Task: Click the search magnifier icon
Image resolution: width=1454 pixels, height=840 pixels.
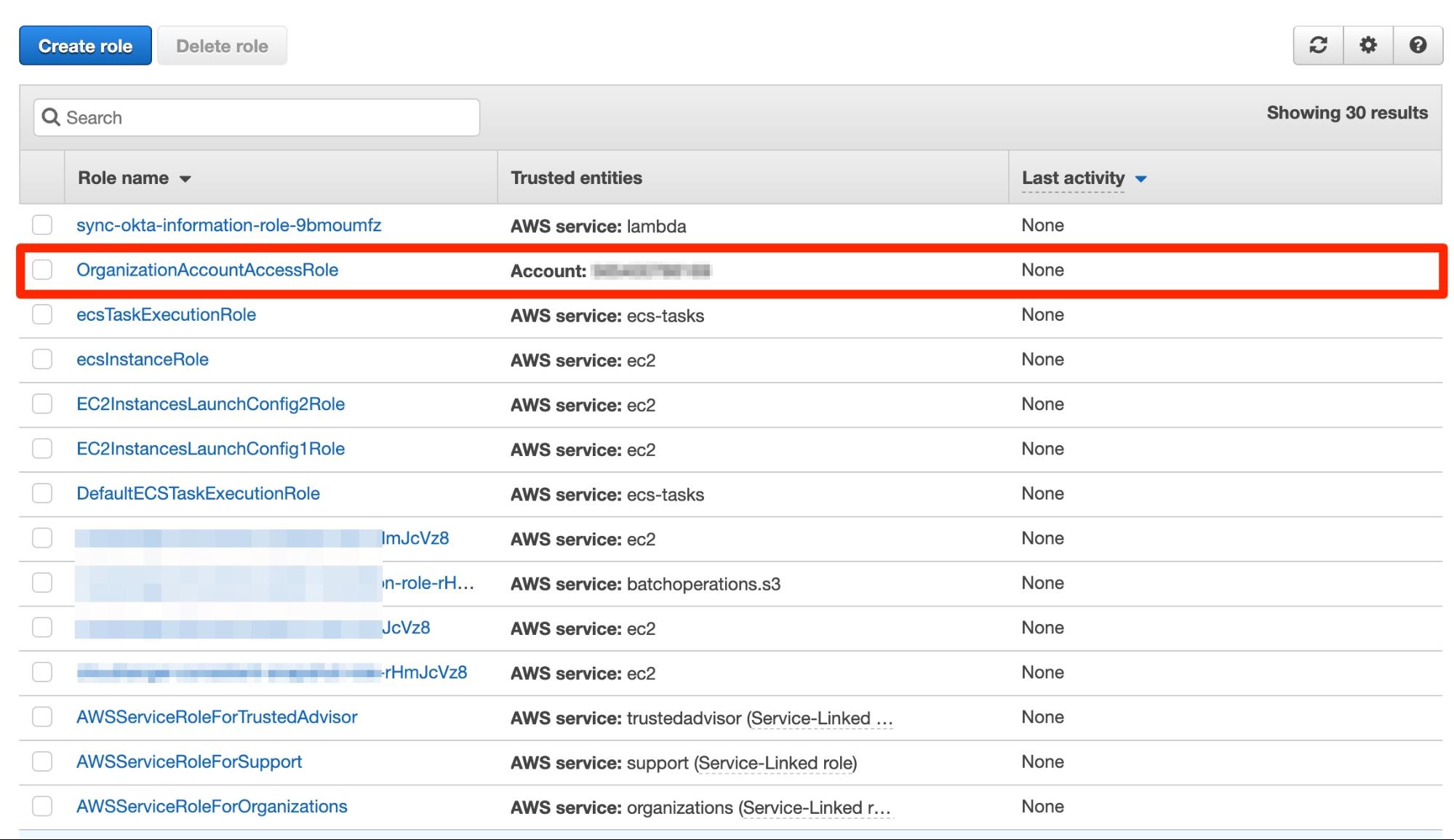Action: coord(50,117)
